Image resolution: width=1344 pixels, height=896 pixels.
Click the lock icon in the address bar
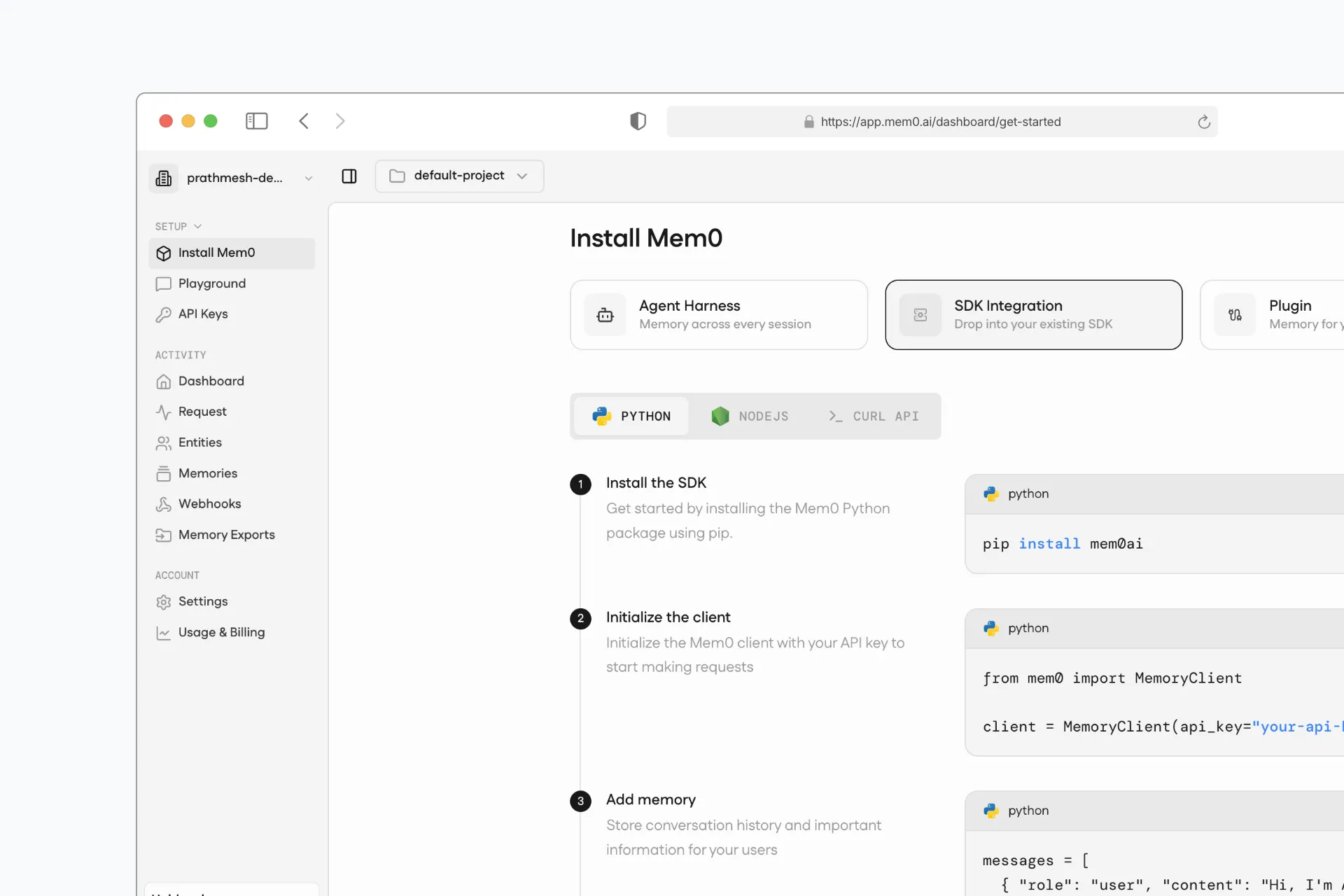(x=809, y=122)
